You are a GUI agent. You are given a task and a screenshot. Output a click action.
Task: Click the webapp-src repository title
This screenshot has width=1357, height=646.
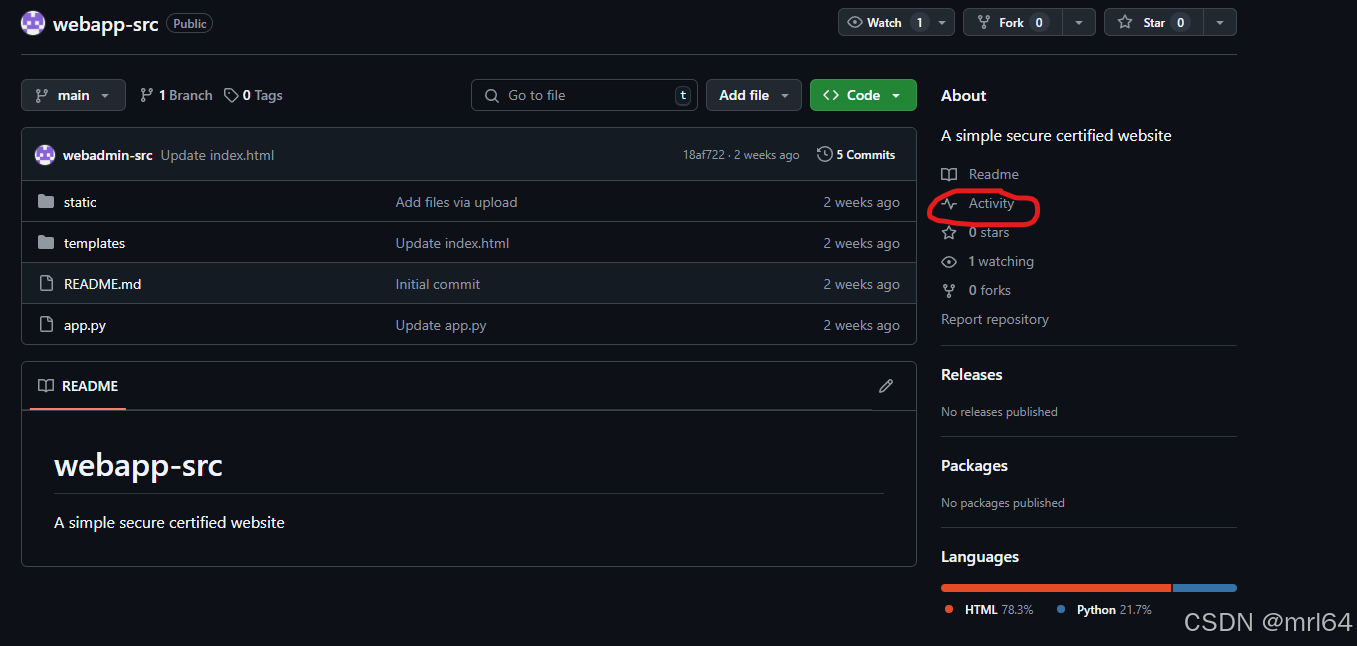105,24
